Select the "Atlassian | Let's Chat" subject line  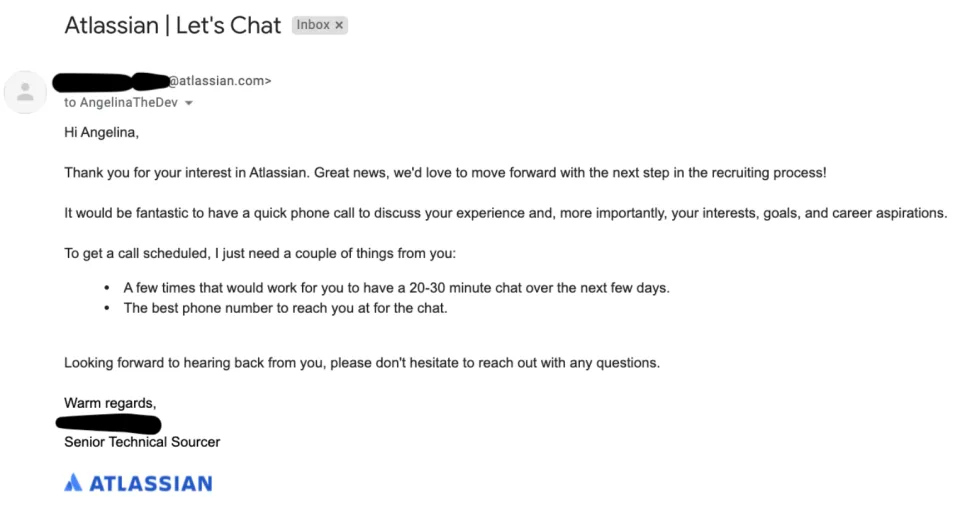(x=173, y=25)
